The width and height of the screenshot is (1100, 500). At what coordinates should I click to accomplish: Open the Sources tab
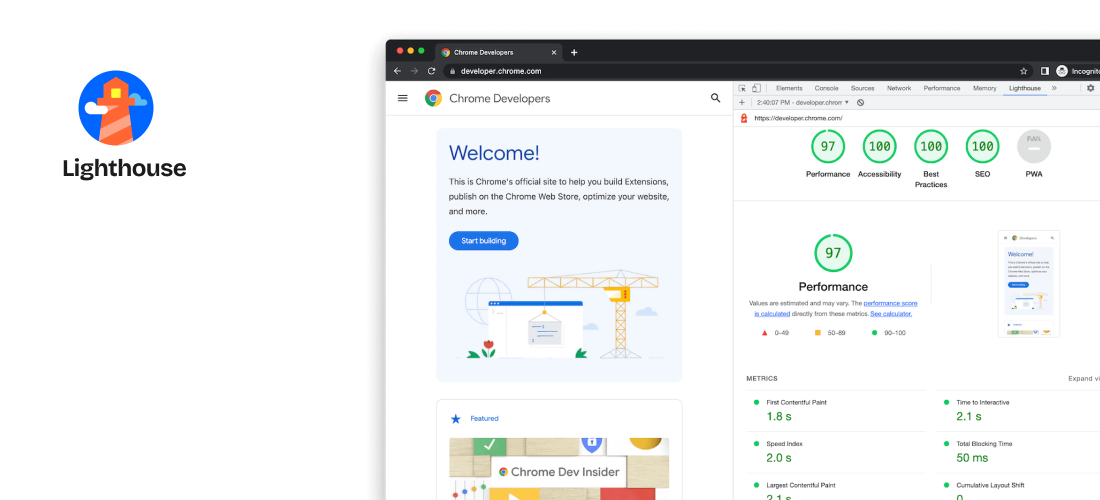coord(862,88)
